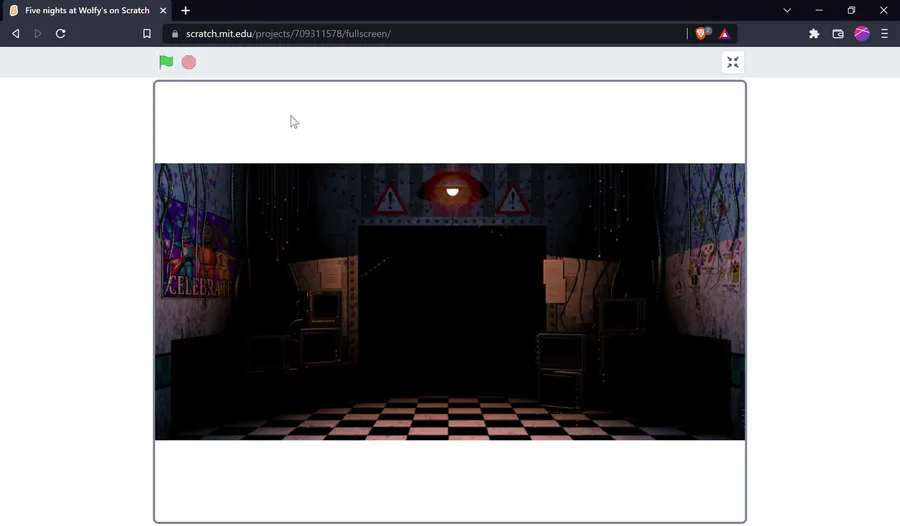Restore down the browser window
900x526 pixels.
851,10
